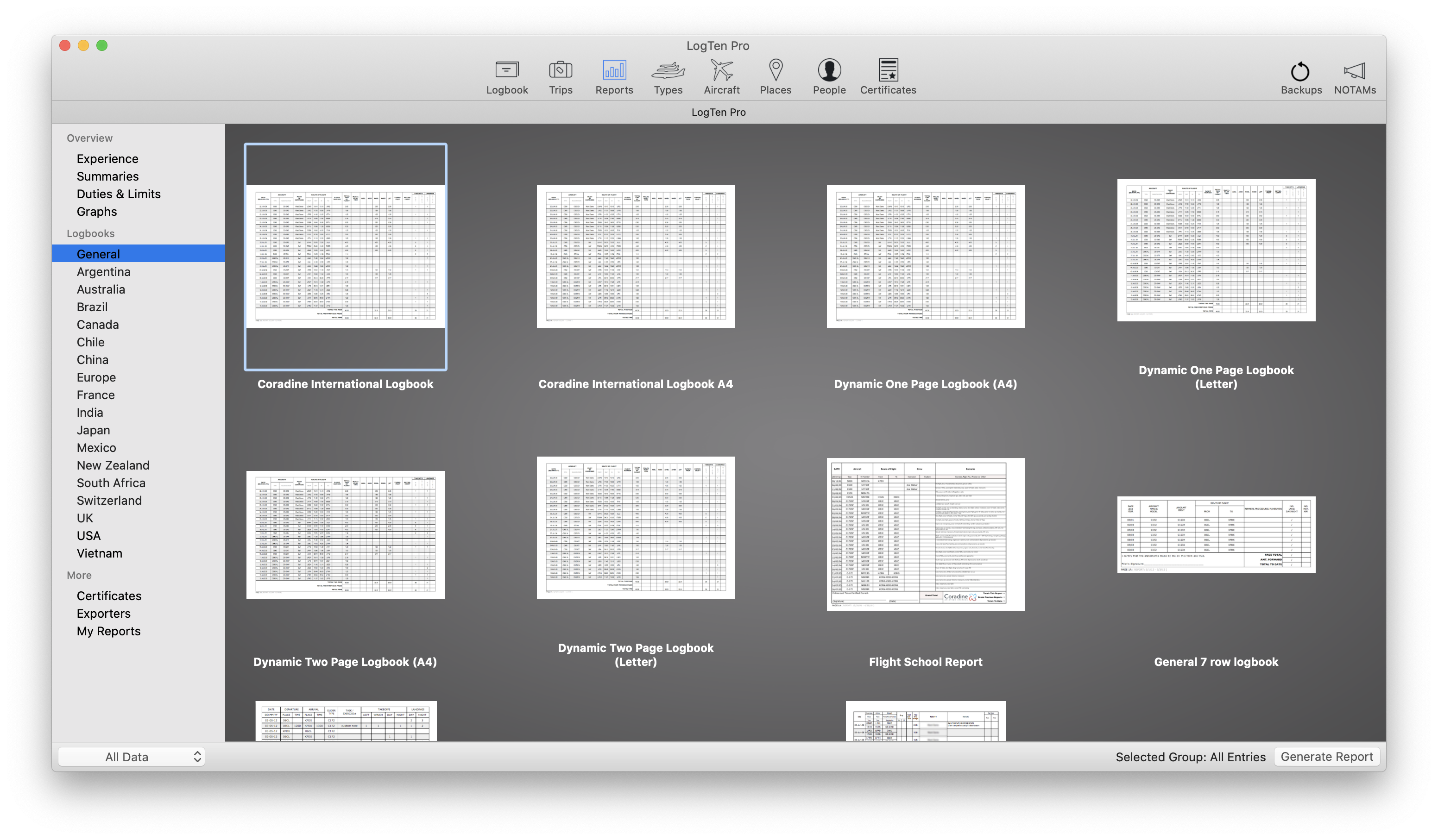The height and width of the screenshot is (840, 1438).
Task: Select the Reports bar chart icon
Action: tap(614, 70)
